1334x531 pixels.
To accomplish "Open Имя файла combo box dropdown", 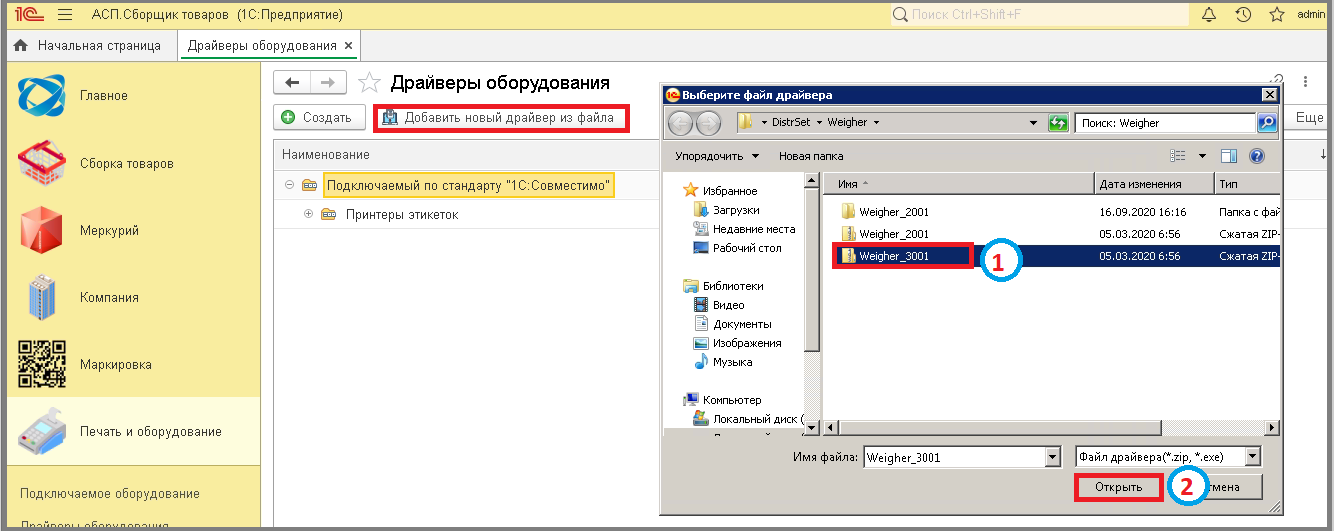I will (1051, 457).
